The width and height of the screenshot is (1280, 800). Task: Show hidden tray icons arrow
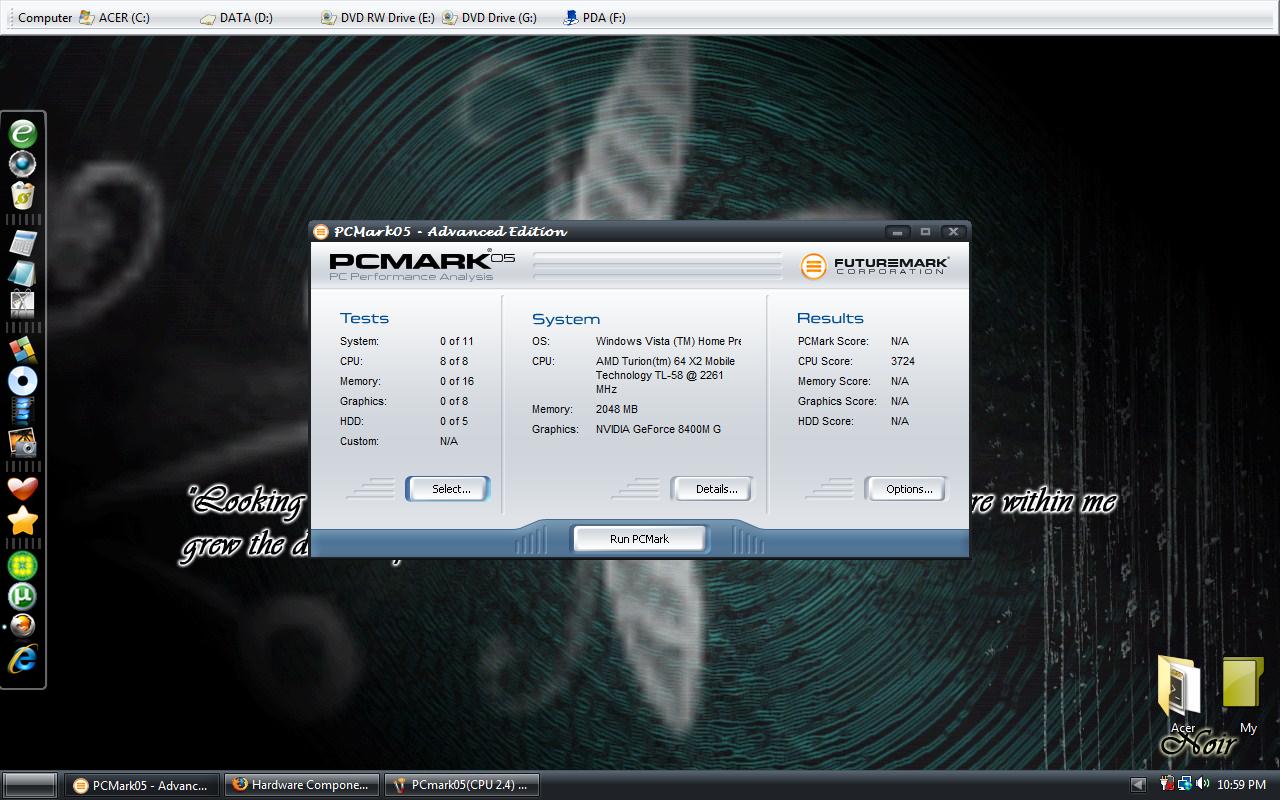click(1138, 784)
